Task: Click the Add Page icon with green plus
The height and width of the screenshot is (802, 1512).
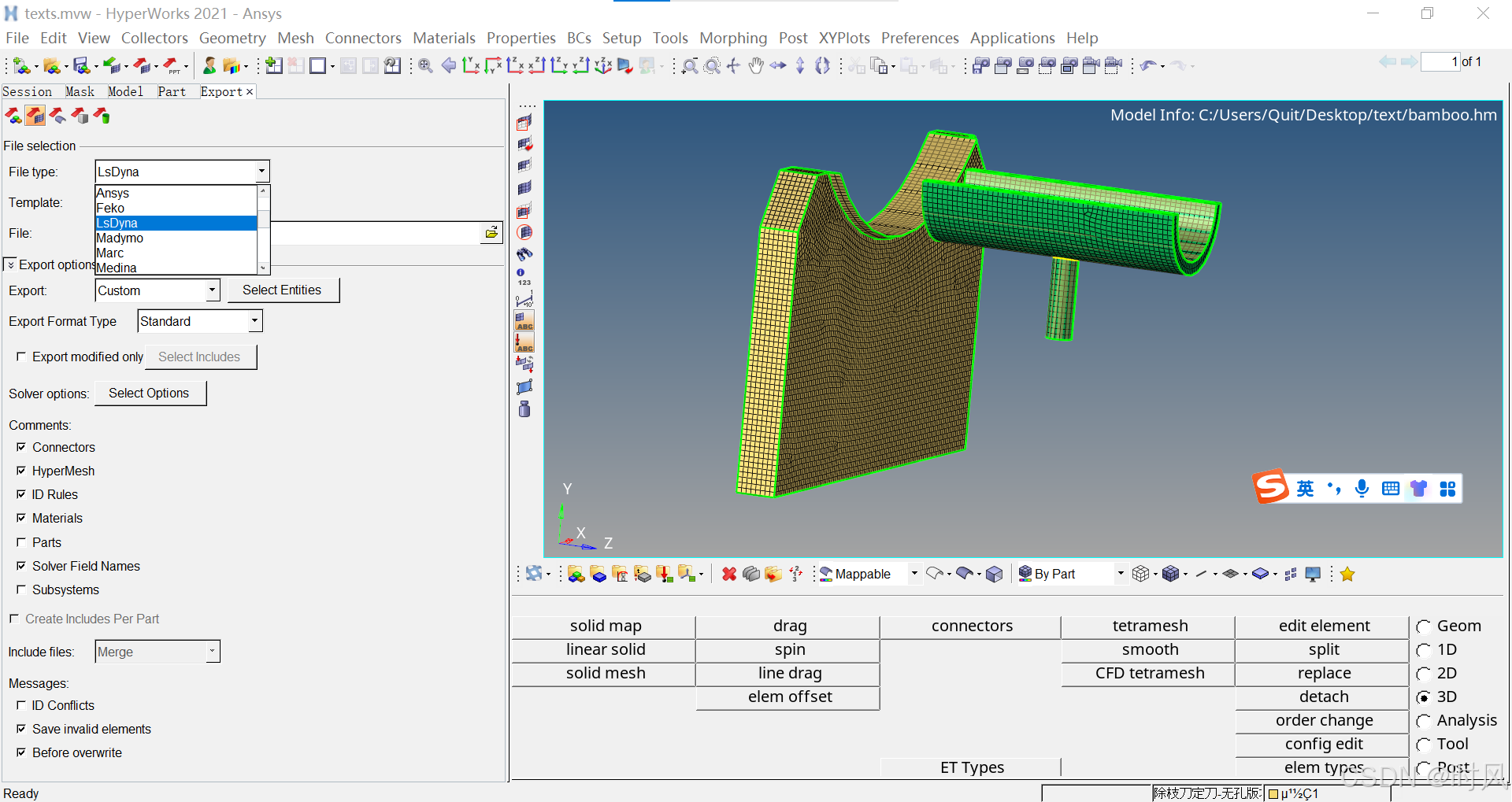Action: (x=274, y=66)
